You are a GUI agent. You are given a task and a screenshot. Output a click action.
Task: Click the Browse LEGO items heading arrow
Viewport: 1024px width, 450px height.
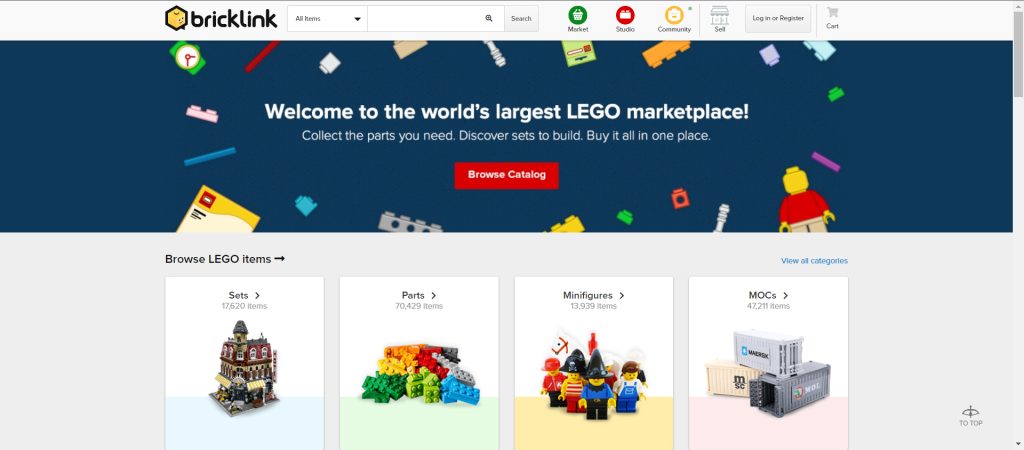click(280, 259)
